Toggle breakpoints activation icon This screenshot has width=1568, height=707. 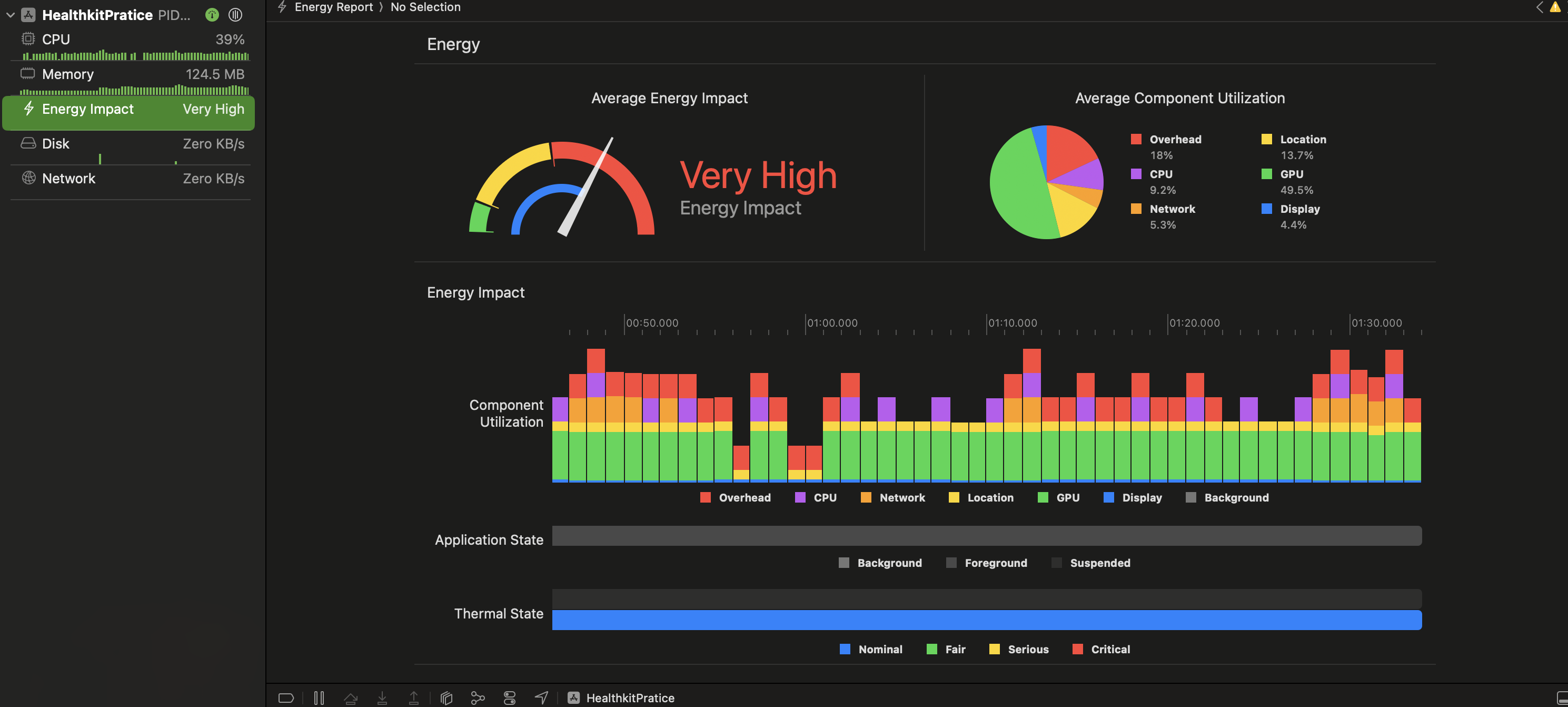pyautogui.click(x=286, y=698)
